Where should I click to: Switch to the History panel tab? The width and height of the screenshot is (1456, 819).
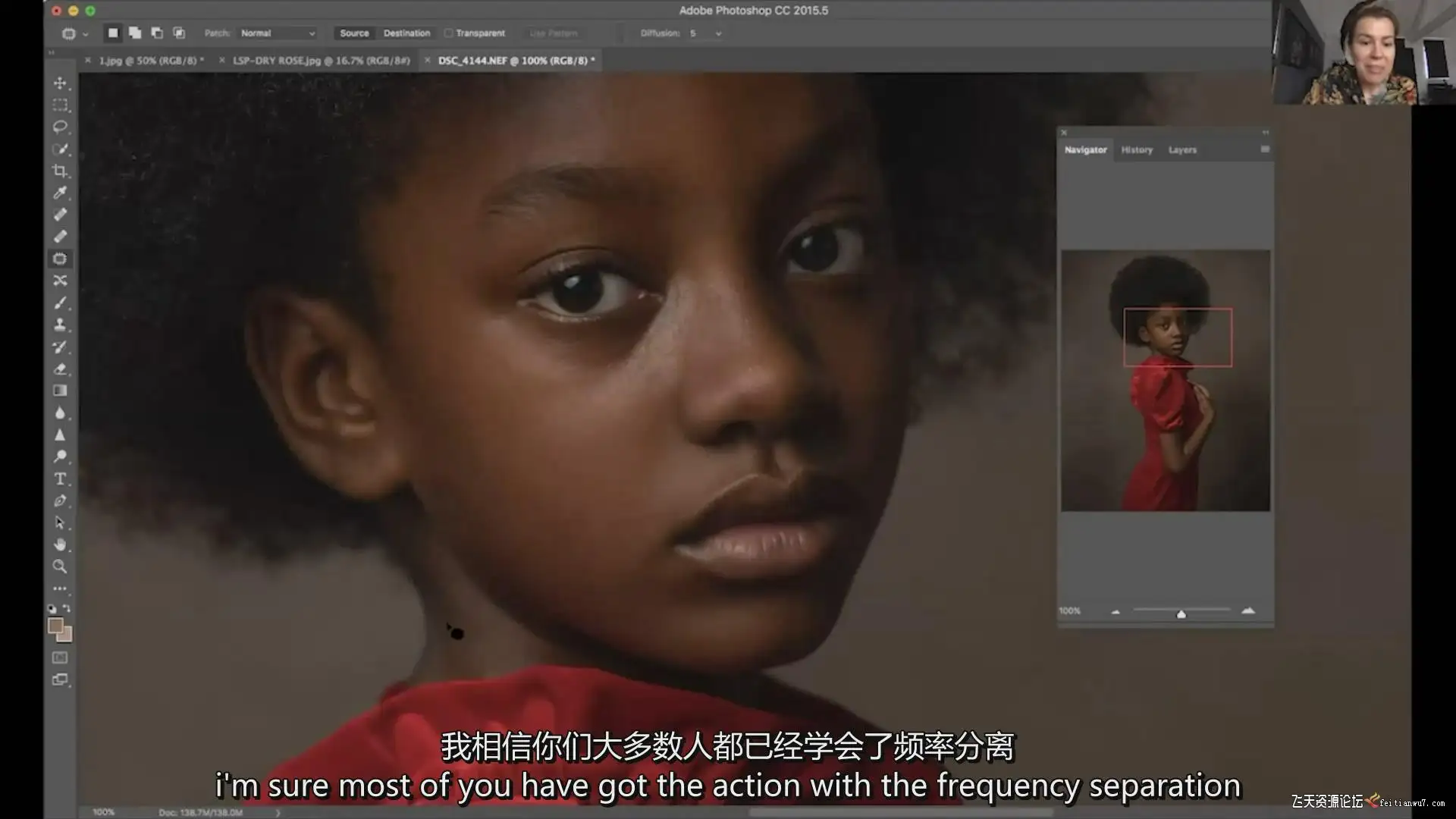tap(1137, 150)
